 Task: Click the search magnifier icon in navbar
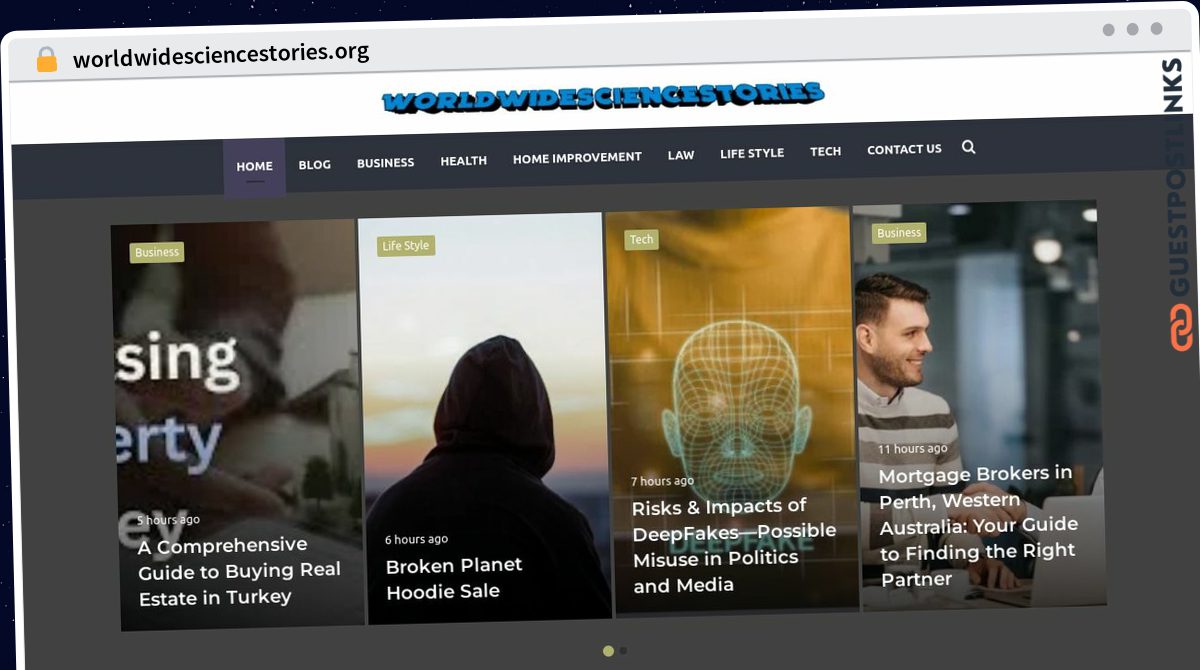pyautogui.click(x=968, y=147)
